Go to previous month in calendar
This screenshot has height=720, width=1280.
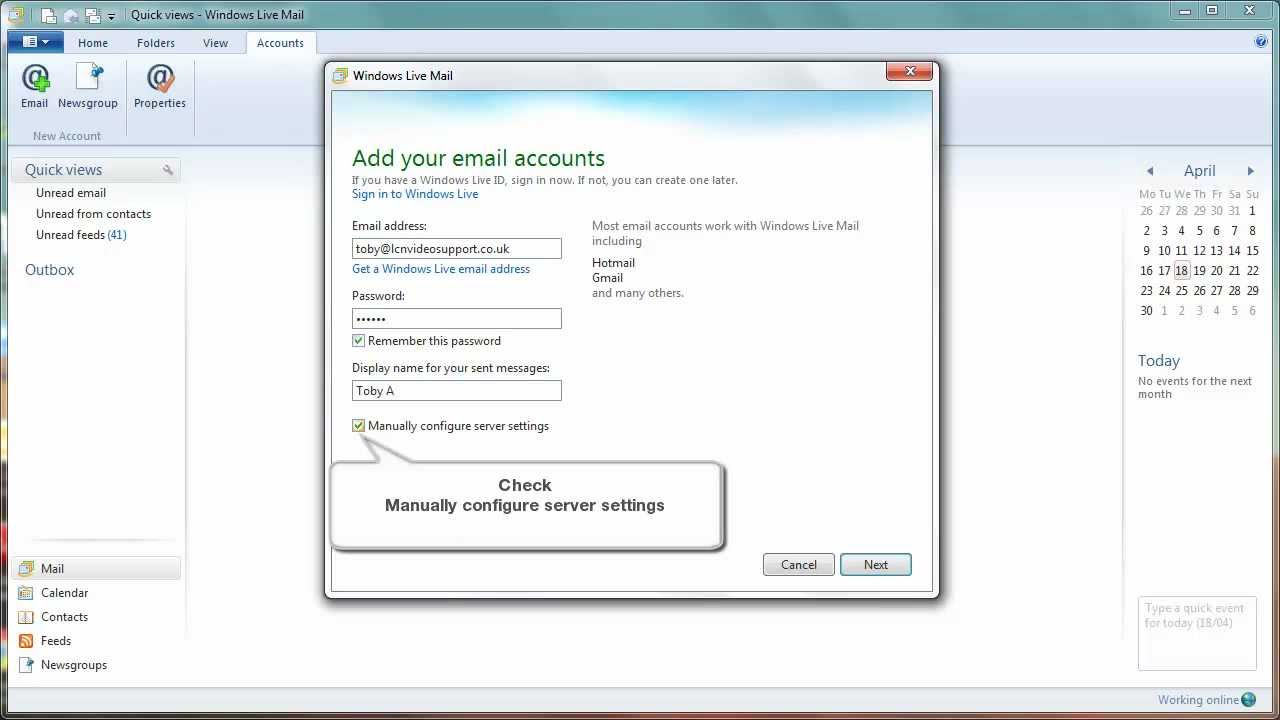1150,171
